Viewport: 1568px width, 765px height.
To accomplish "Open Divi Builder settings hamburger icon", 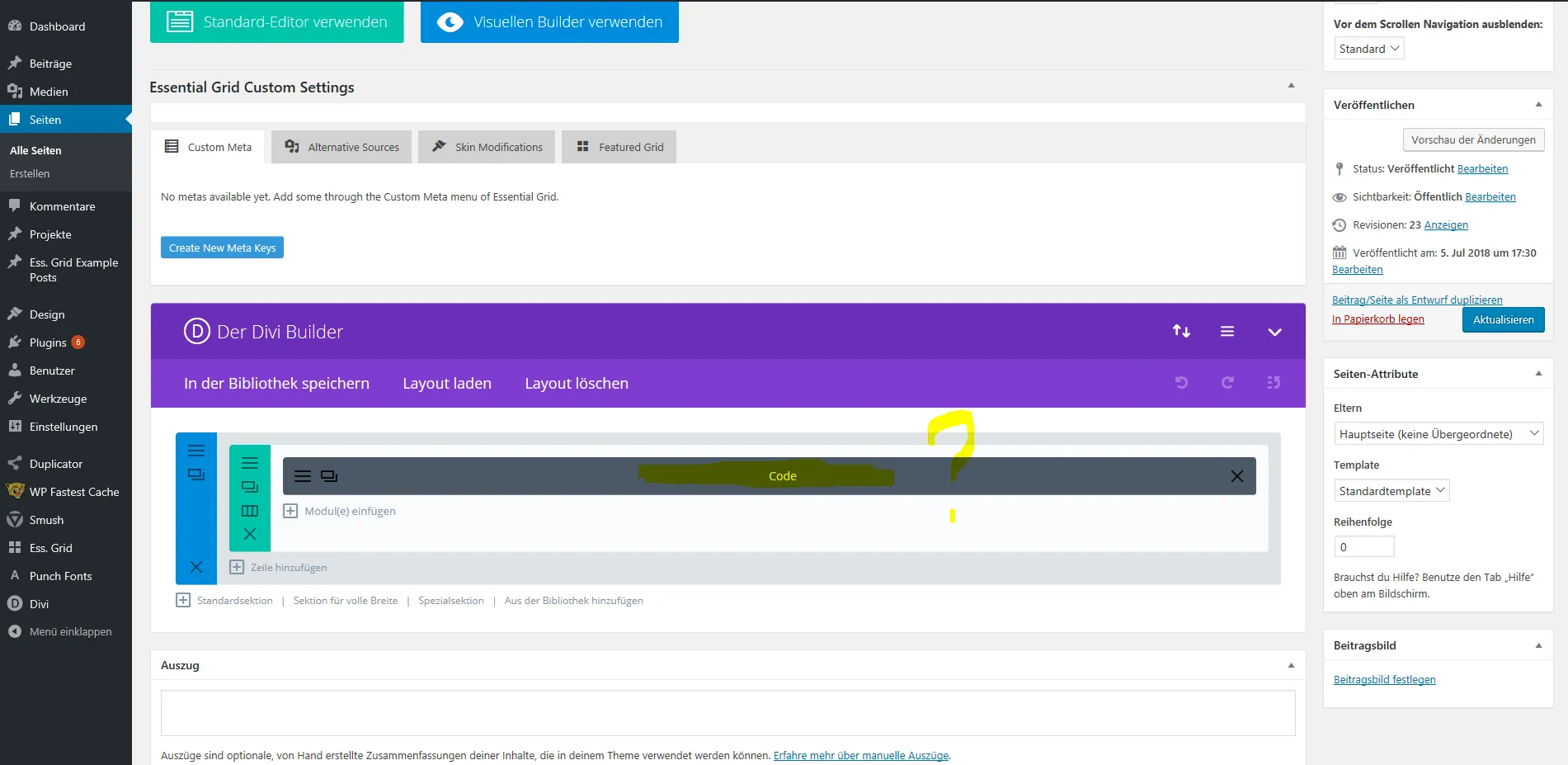I will (x=1227, y=331).
